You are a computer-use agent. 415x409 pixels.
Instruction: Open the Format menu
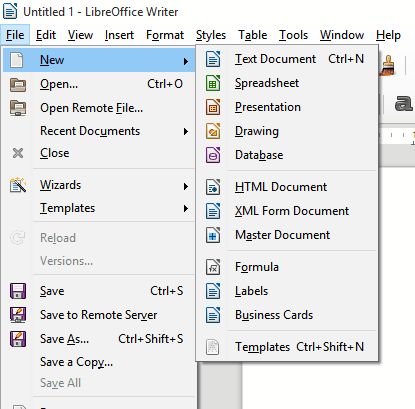click(165, 35)
